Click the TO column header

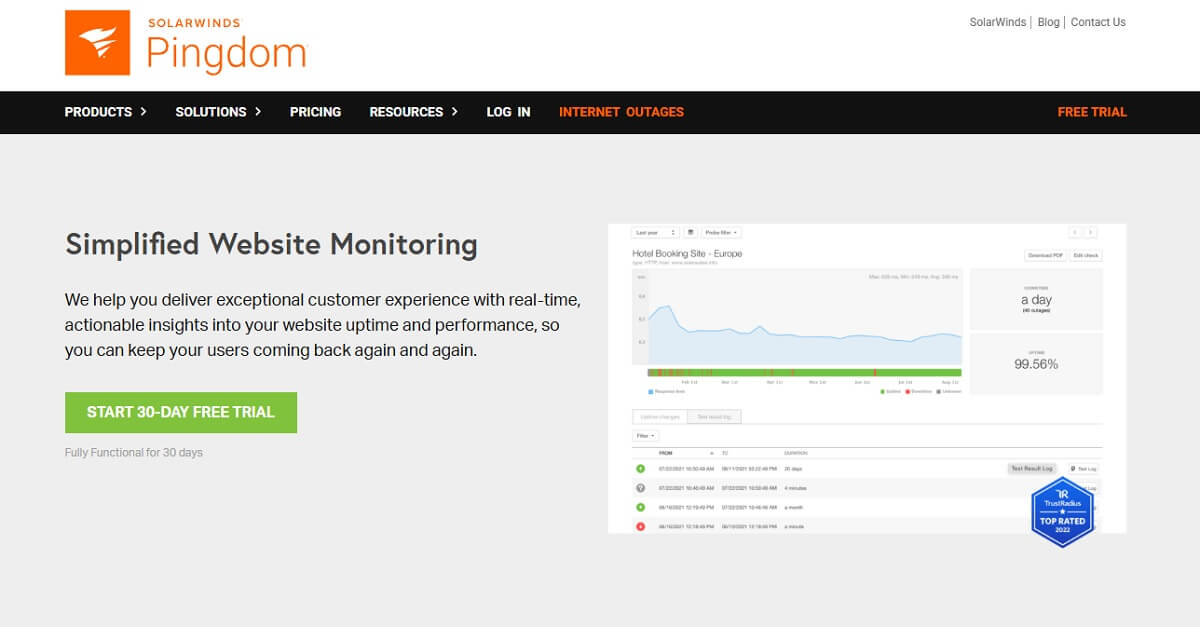[724, 453]
